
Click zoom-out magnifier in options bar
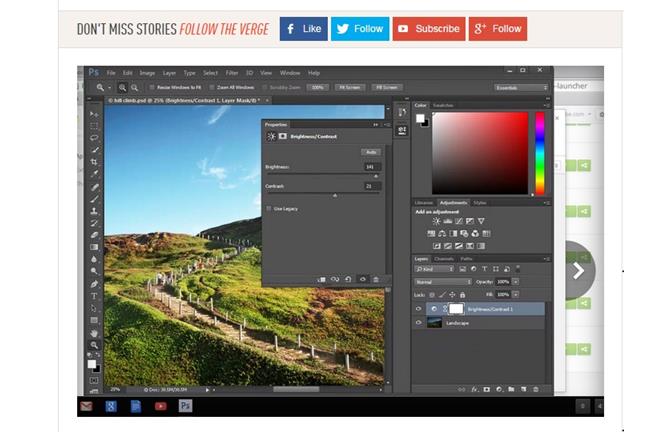tap(134, 87)
